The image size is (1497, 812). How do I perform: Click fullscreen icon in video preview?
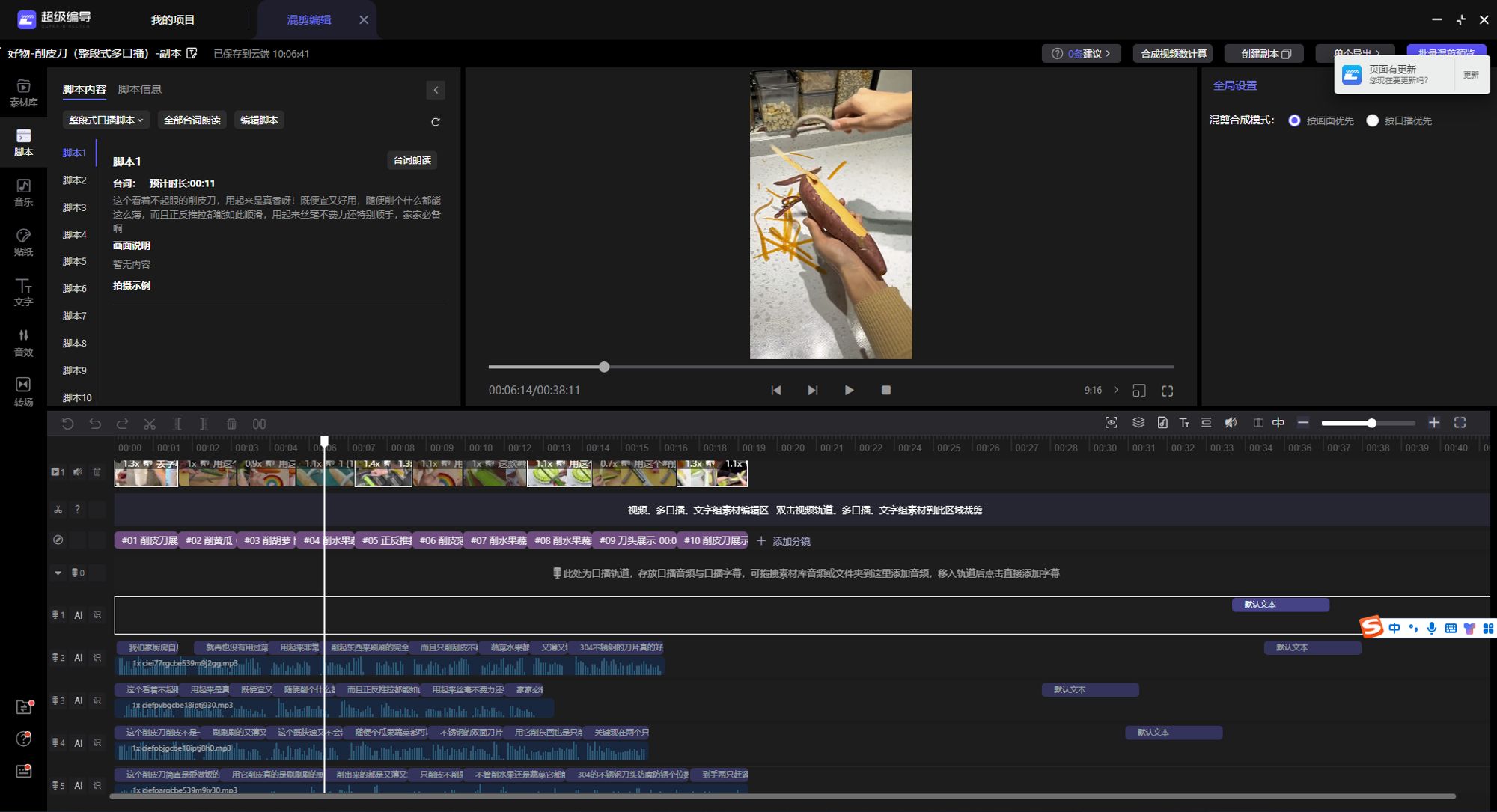click(1167, 391)
